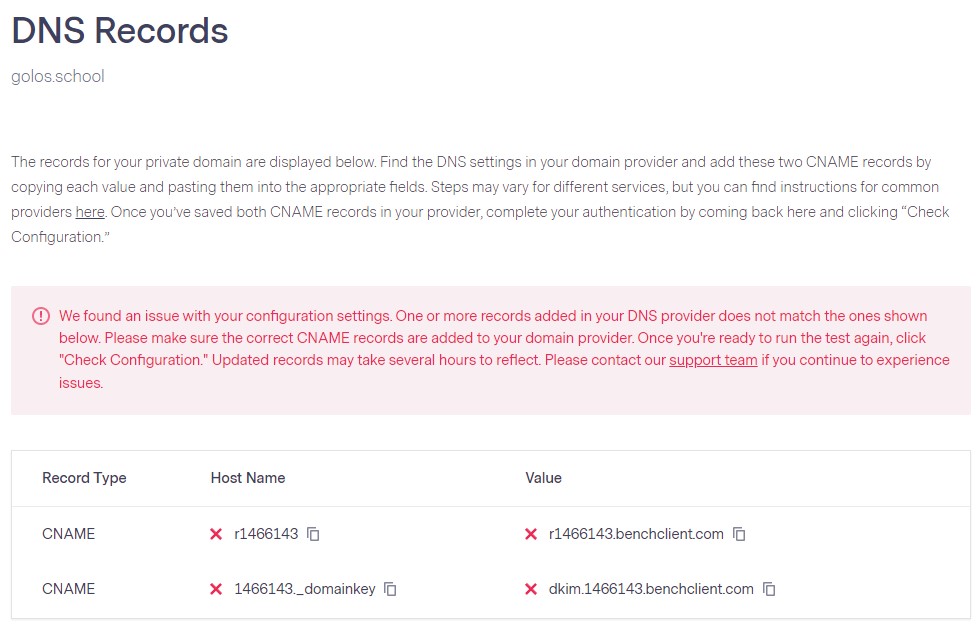Select the r1466143 host name text

point(266,534)
